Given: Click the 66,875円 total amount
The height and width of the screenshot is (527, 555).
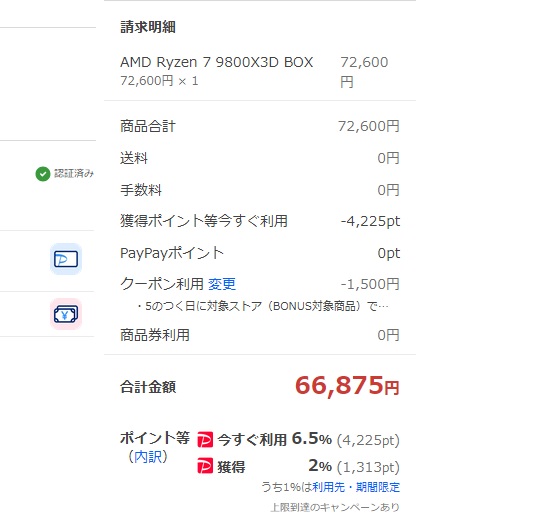Looking at the screenshot, I should 347,385.
